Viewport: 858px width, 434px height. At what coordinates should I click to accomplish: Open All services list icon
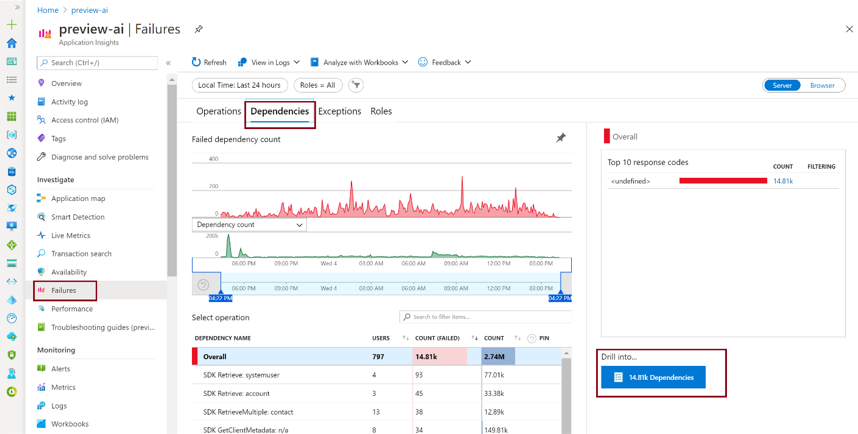coord(11,80)
